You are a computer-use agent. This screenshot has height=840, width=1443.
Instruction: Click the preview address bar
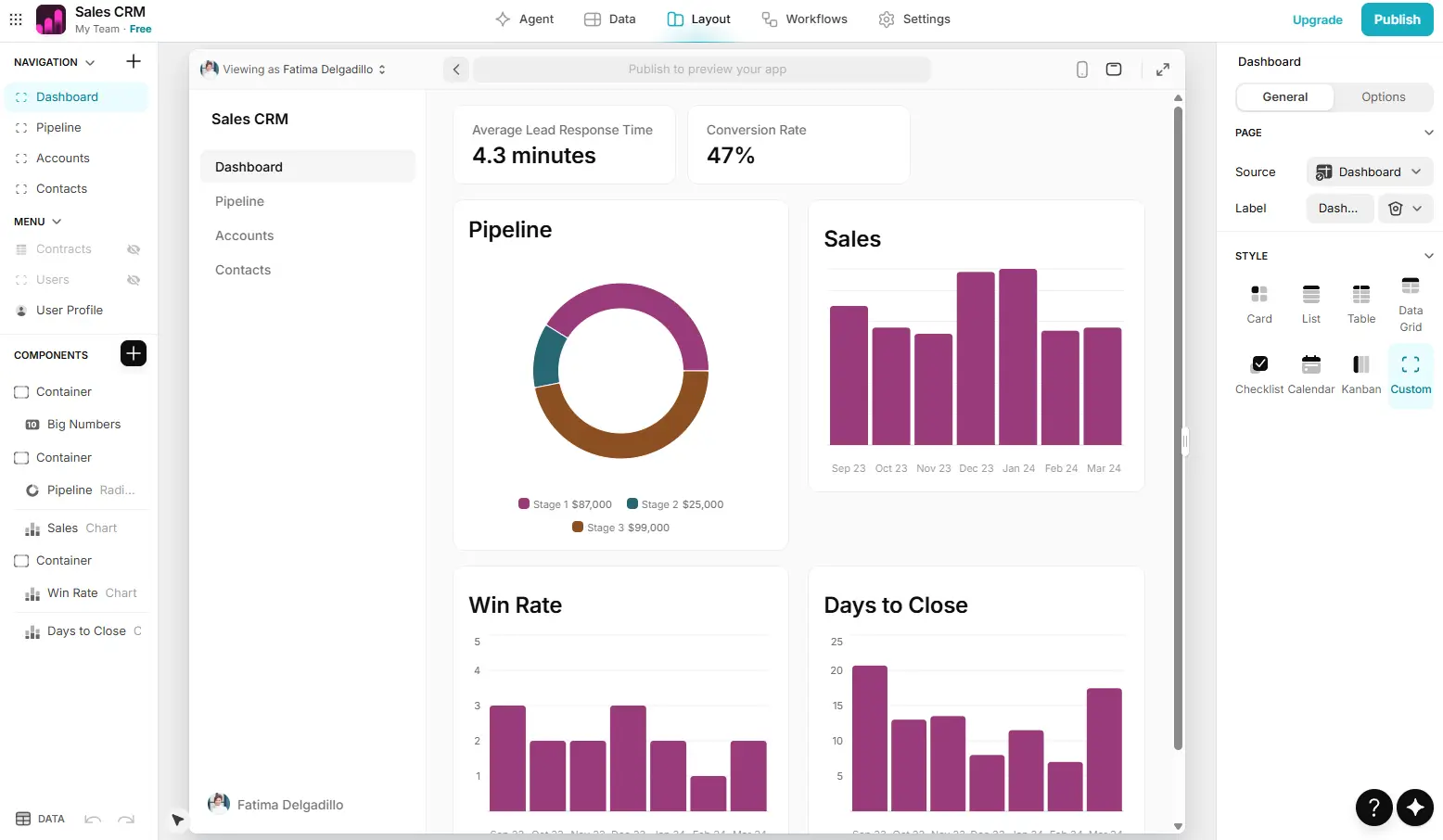[x=702, y=70]
